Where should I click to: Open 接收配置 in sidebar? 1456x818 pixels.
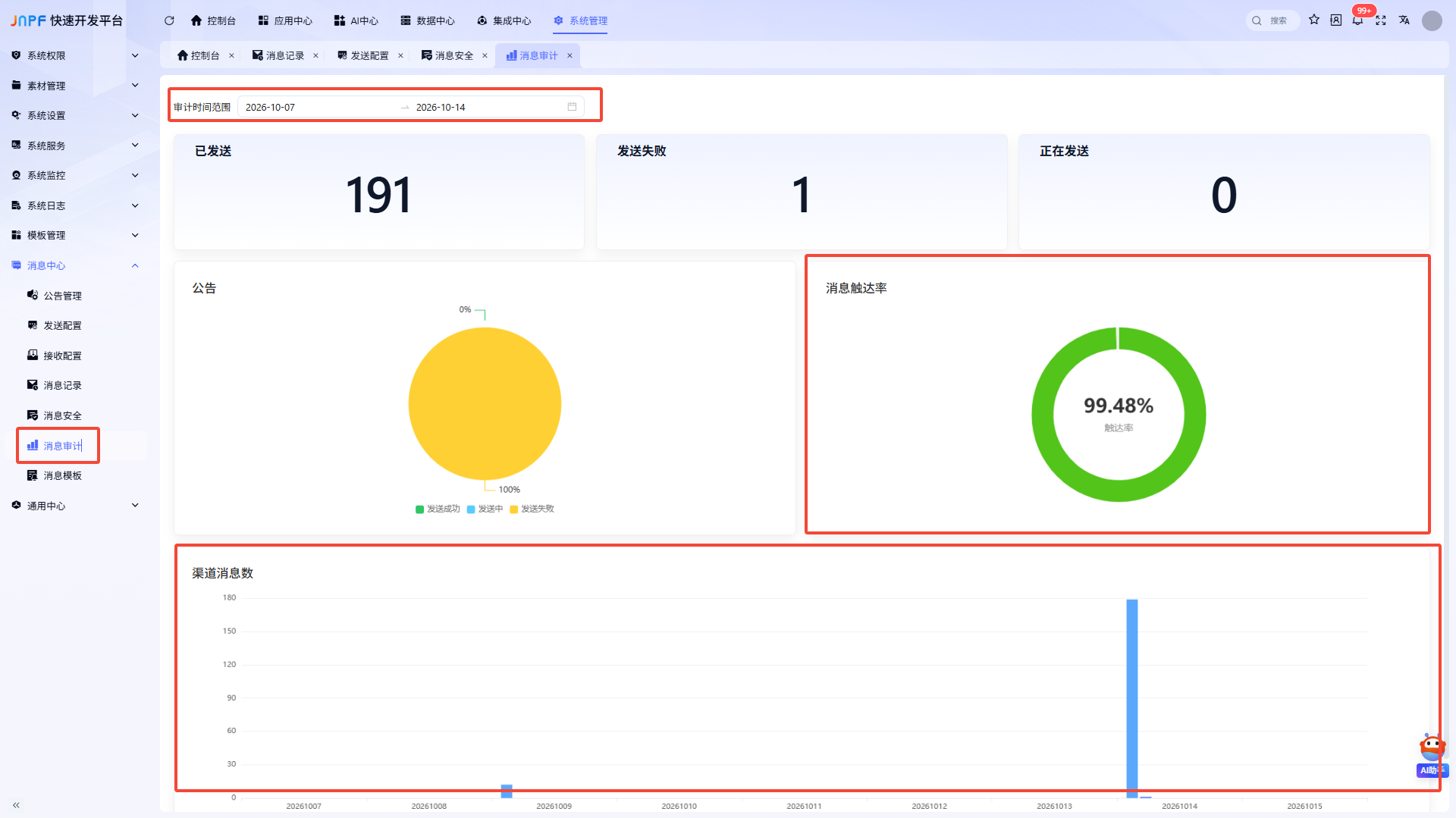pos(62,356)
